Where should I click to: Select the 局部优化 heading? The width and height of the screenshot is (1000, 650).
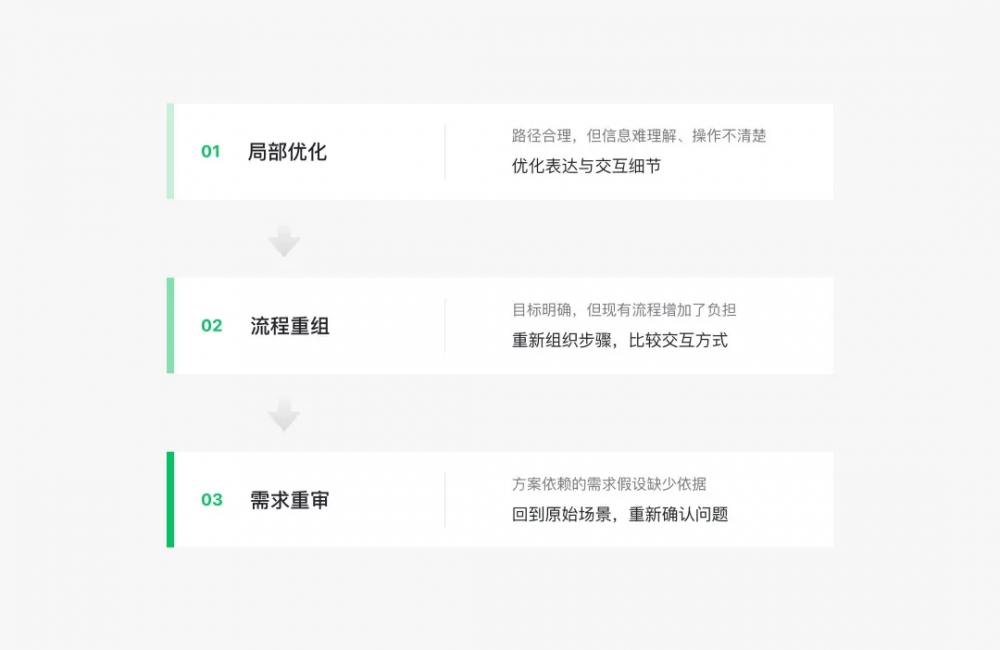point(287,152)
